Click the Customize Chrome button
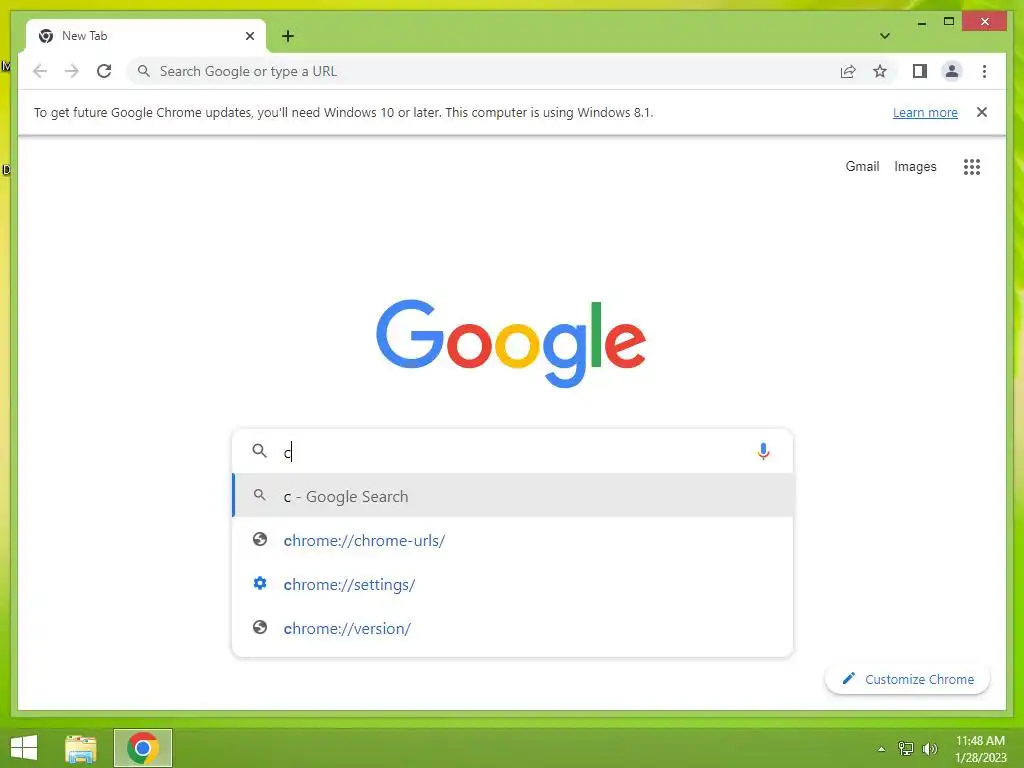1024x768 pixels. point(907,679)
